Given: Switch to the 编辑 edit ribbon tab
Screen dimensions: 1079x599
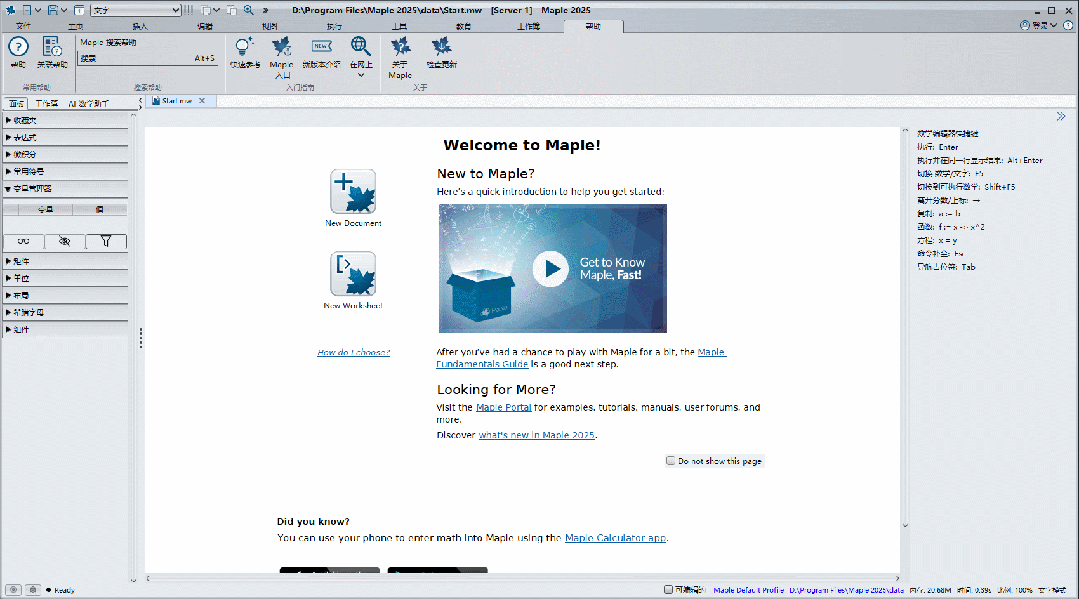Looking at the screenshot, I should point(205,26).
